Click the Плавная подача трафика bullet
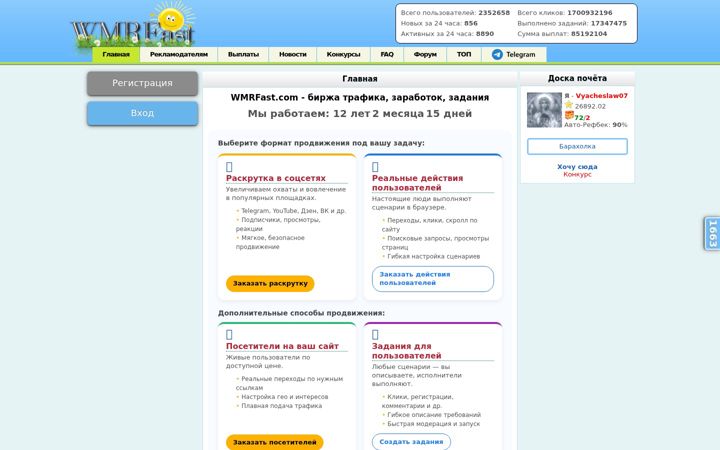This screenshot has height=450, width=720. [x=279, y=406]
